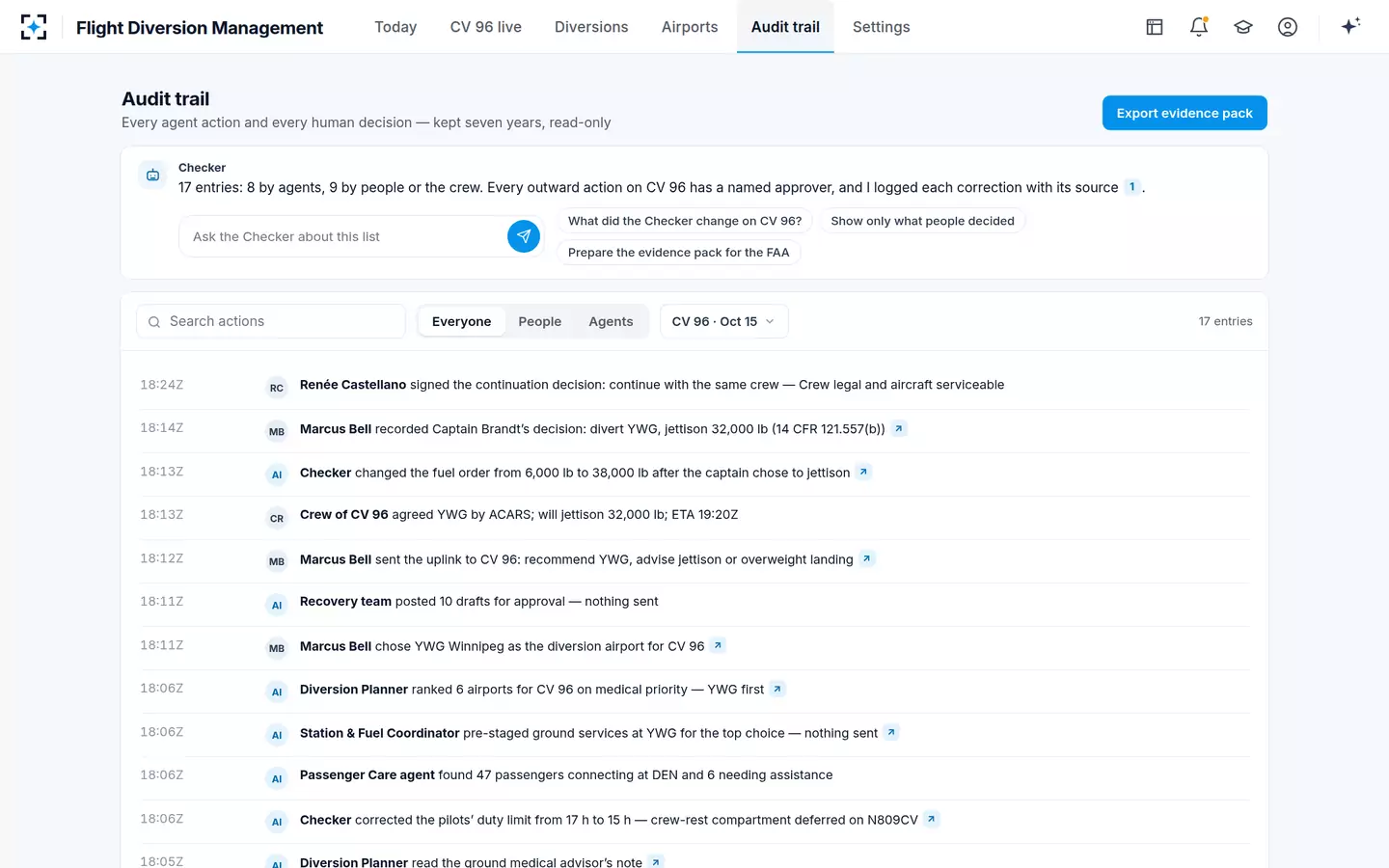The width and height of the screenshot is (1389, 868).
Task: Open the CV 96 · Oct 15 dropdown
Action: (x=723, y=321)
